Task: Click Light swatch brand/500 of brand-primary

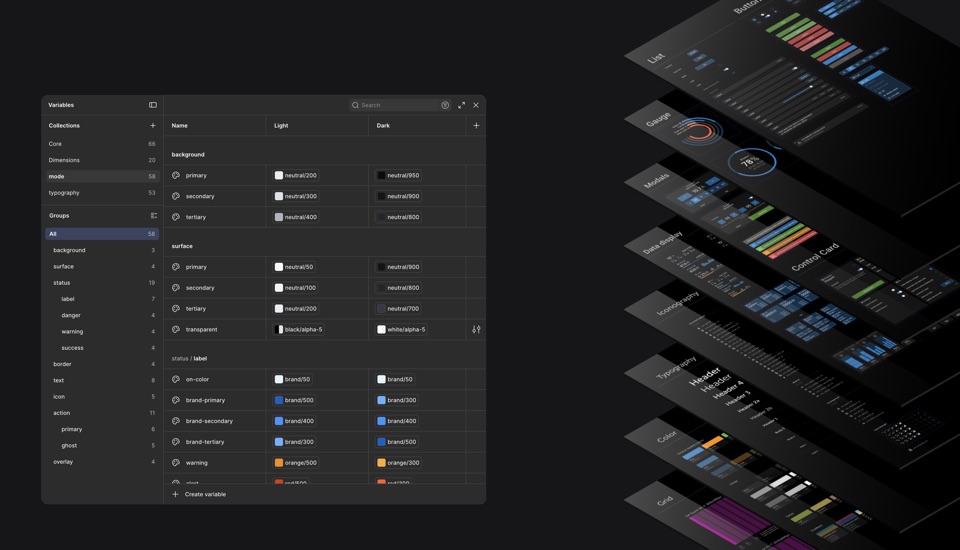Action: point(279,400)
